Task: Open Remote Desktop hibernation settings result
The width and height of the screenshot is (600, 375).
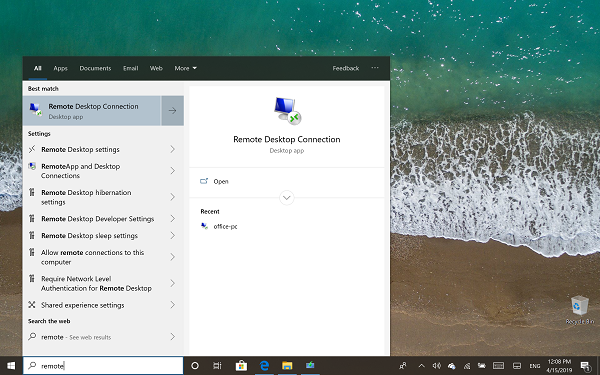Action: point(103,197)
